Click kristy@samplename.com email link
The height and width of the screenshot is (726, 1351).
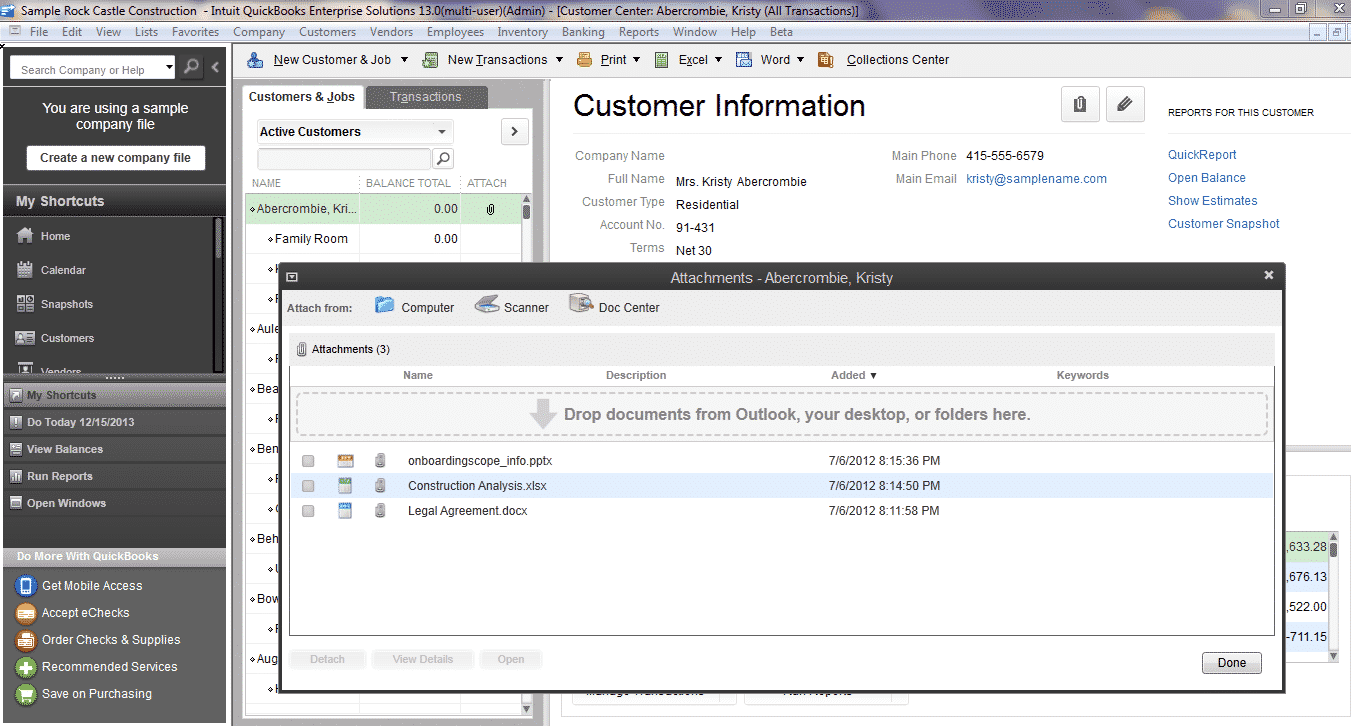point(1036,179)
